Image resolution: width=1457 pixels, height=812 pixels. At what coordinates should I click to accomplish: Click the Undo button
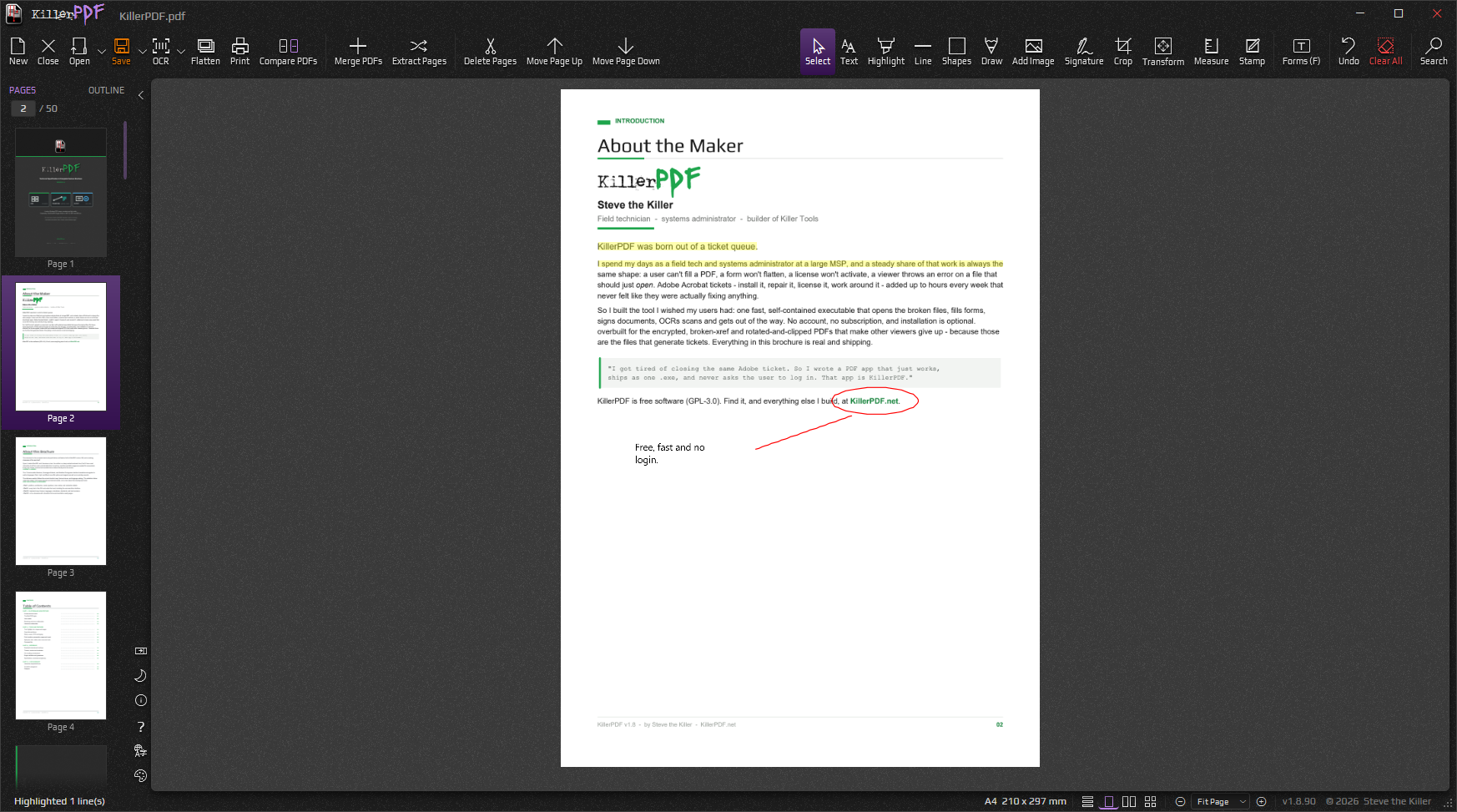pos(1349,51)
